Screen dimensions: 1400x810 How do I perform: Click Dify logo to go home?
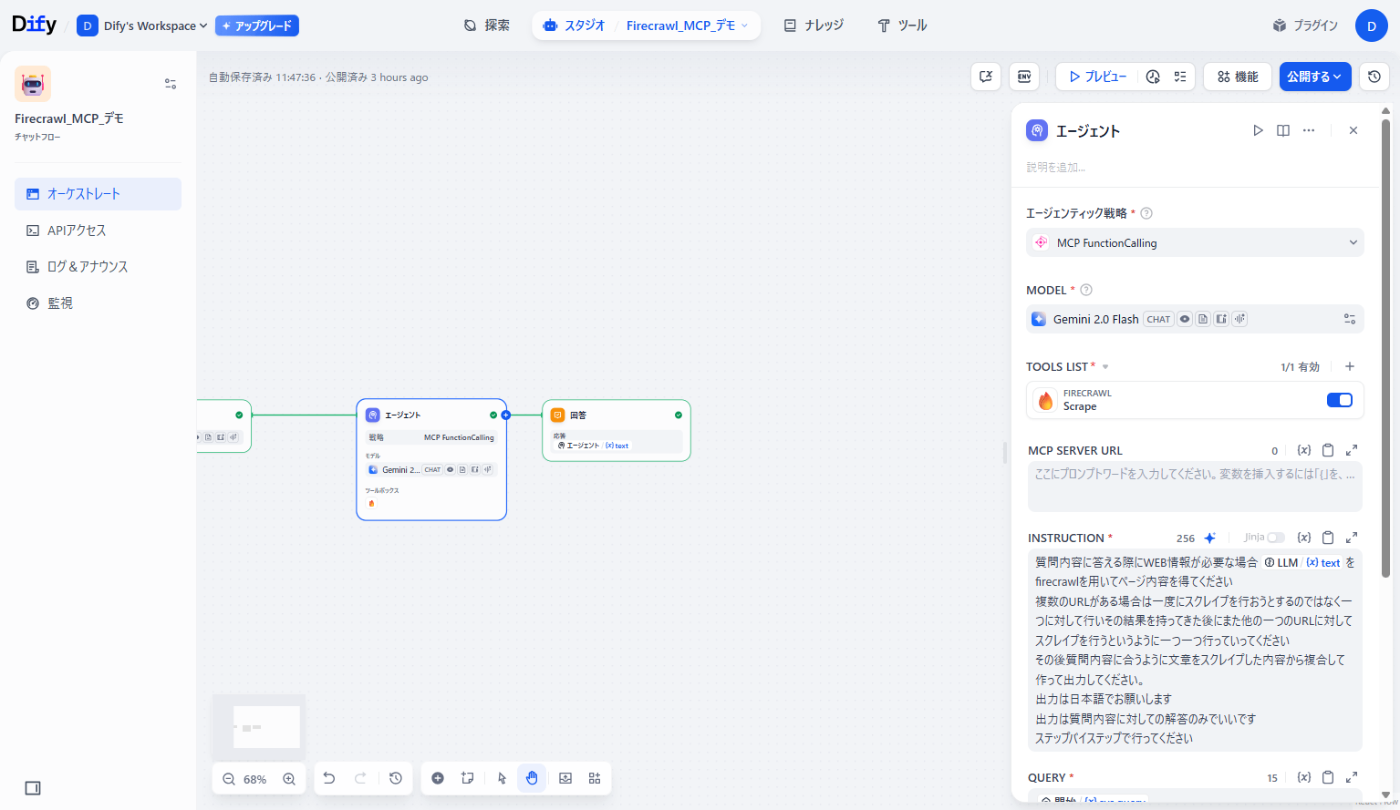pyautogui.click(x=34, y=25)
